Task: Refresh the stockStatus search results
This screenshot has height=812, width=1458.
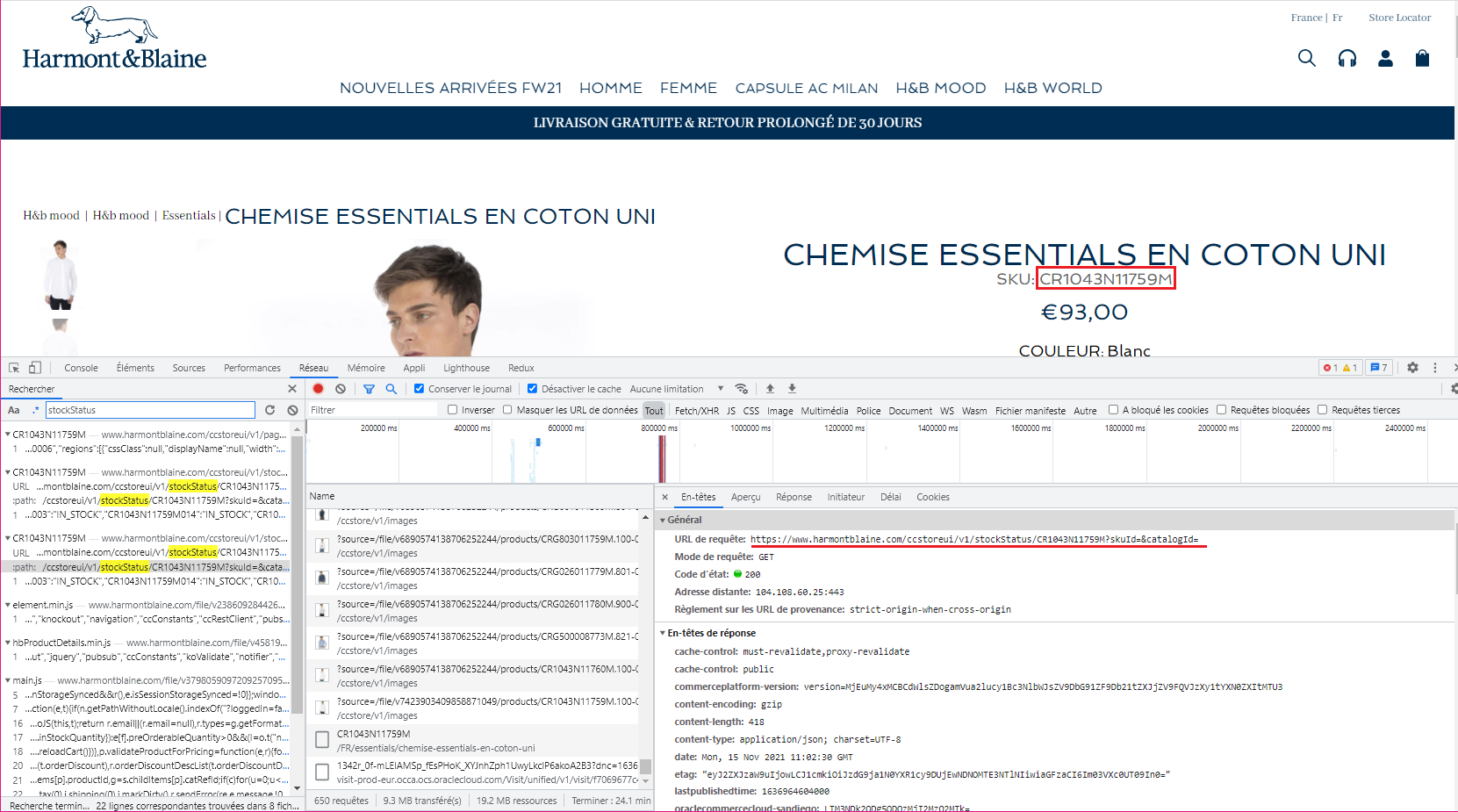Action: 269,410
